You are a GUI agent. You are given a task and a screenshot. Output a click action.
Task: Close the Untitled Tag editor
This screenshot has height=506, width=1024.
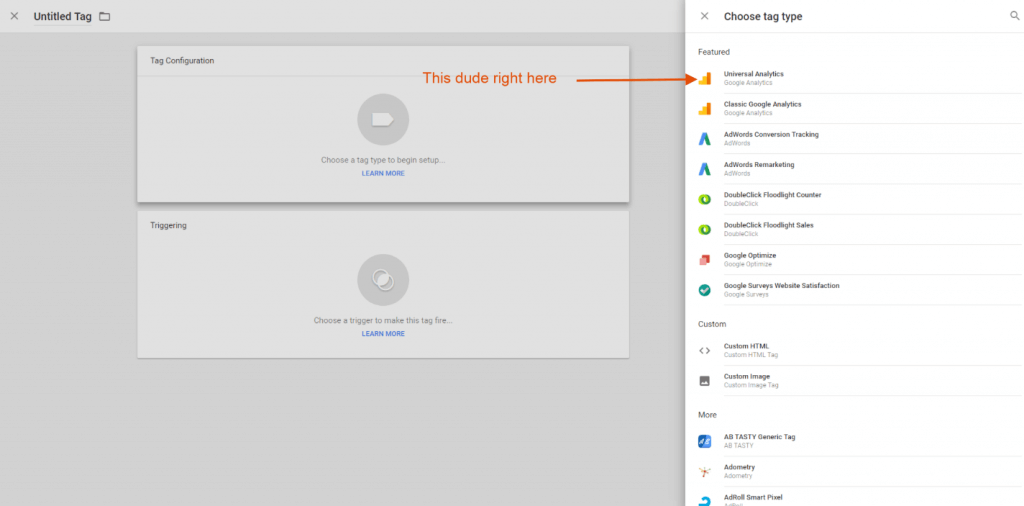(14, 16)
